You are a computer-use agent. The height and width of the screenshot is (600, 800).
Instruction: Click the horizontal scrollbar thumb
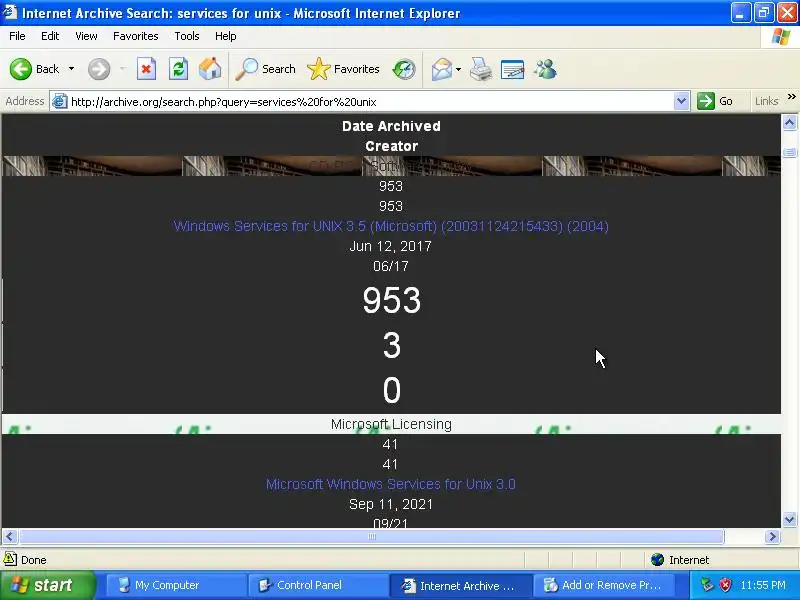371,536
